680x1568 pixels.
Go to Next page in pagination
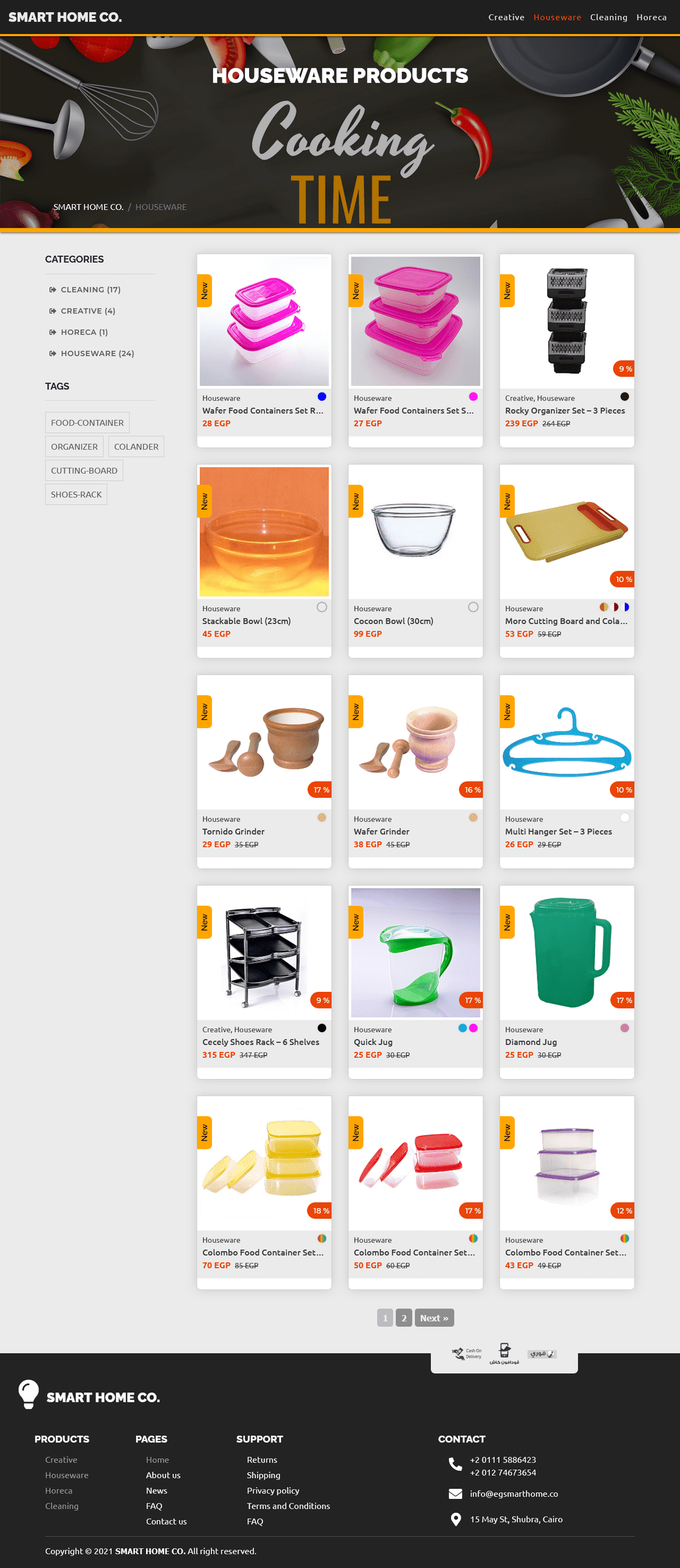tap(434, 1318)
